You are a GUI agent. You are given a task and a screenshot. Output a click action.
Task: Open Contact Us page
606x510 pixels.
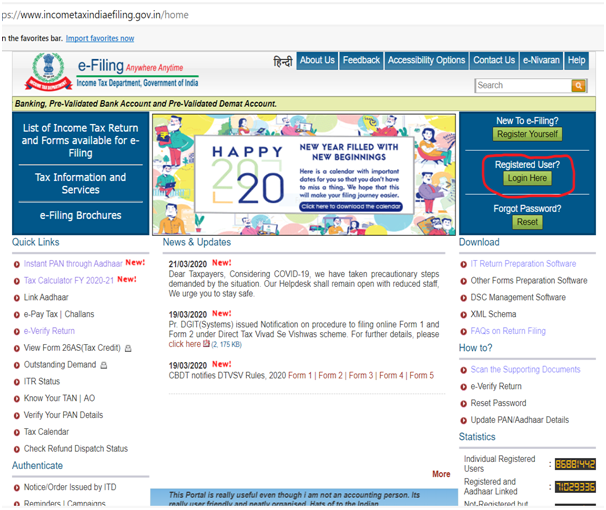[x=494, y=61]
